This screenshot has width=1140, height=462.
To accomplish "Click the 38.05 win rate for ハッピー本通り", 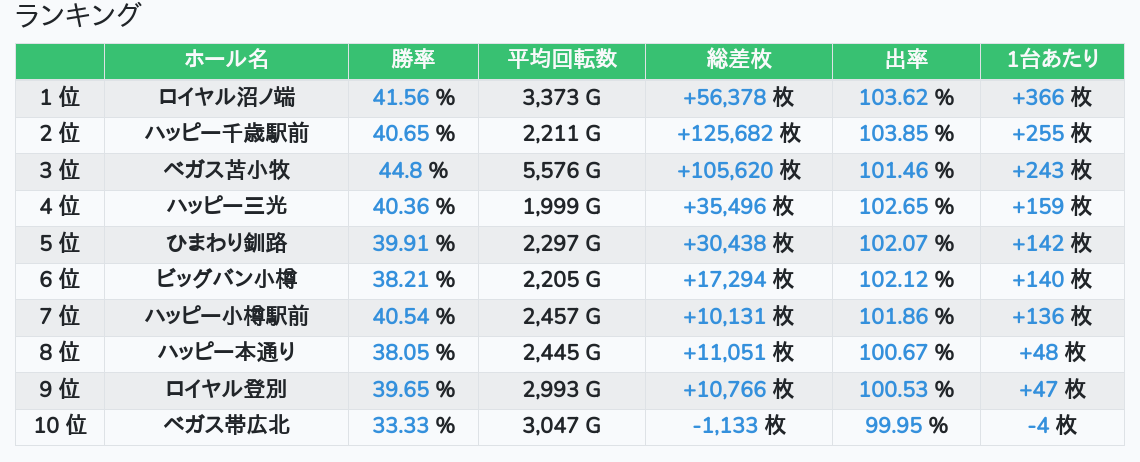I will [x=401, y=353].
